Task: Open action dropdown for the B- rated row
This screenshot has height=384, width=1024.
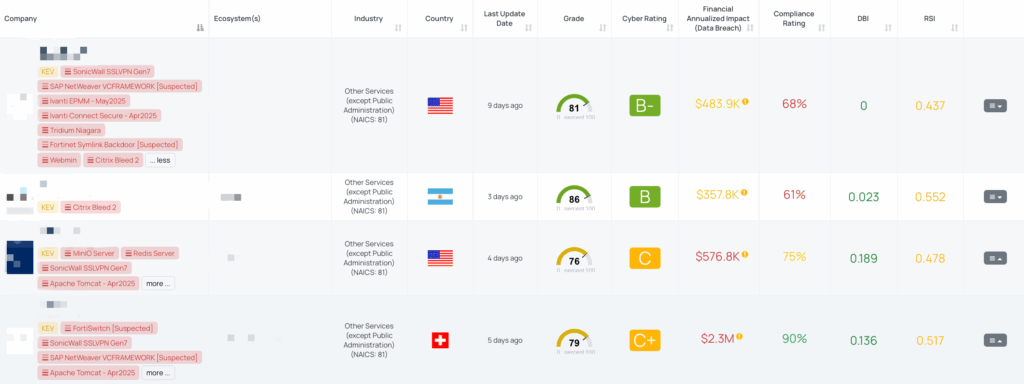Action: point(995,106)
